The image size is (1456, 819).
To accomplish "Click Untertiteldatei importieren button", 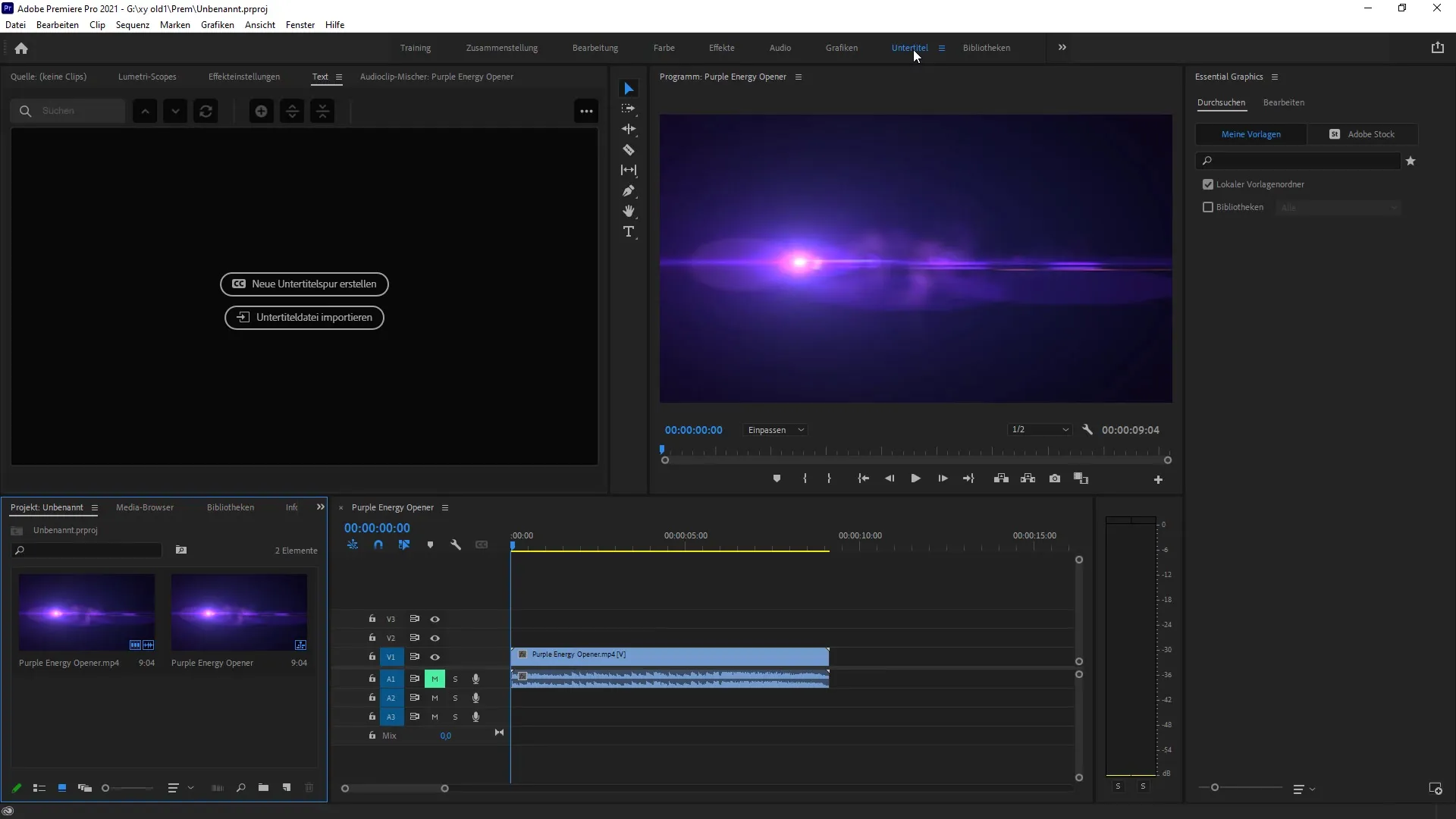I will pos(304,318).
